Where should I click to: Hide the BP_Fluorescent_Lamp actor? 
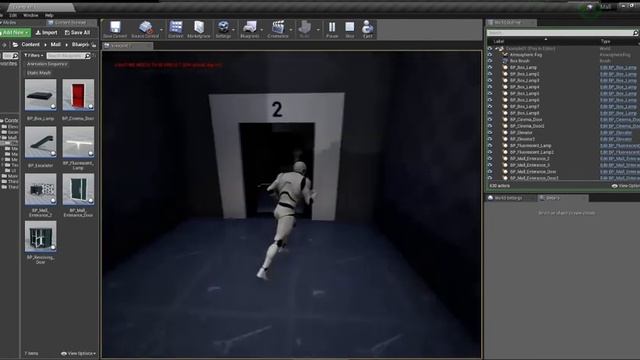(490, 146)
